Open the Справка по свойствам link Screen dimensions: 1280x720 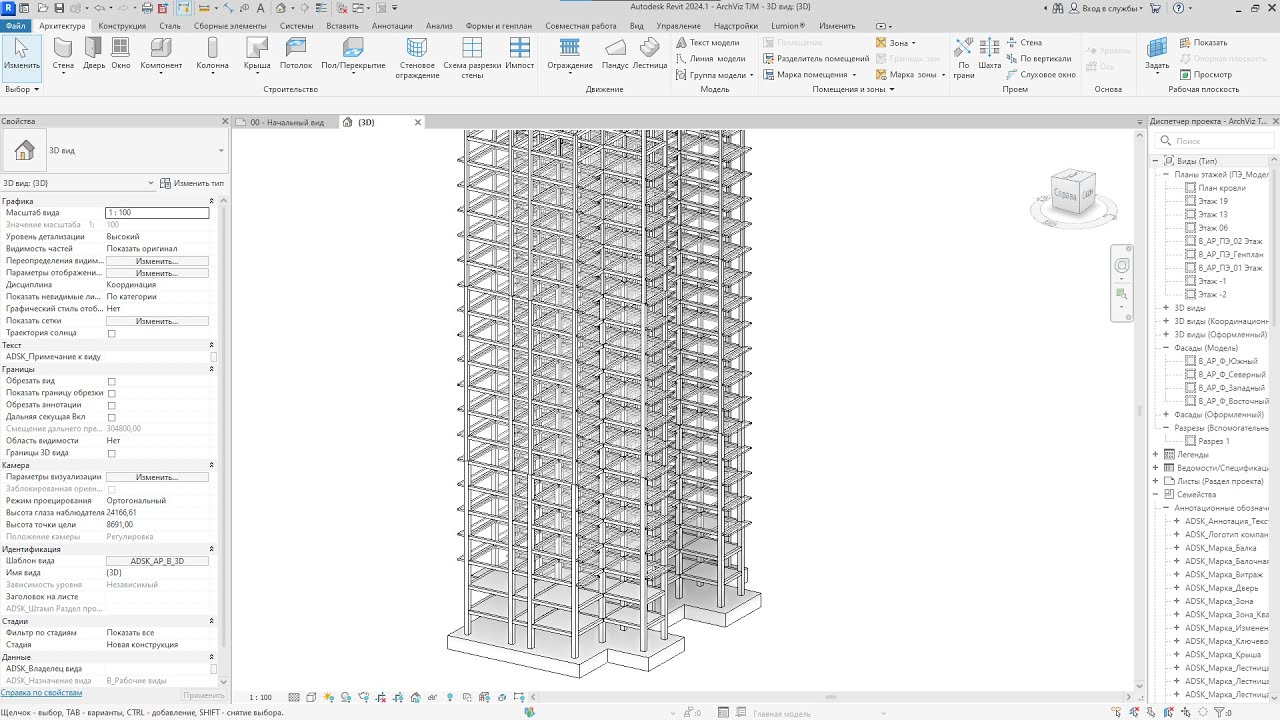pos(41,692)
